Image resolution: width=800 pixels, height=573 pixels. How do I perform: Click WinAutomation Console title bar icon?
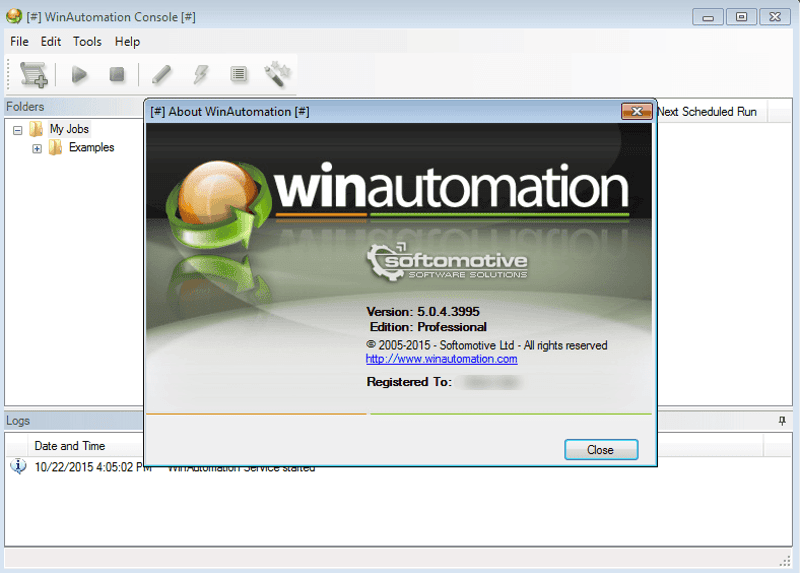(x=14, y=16)
